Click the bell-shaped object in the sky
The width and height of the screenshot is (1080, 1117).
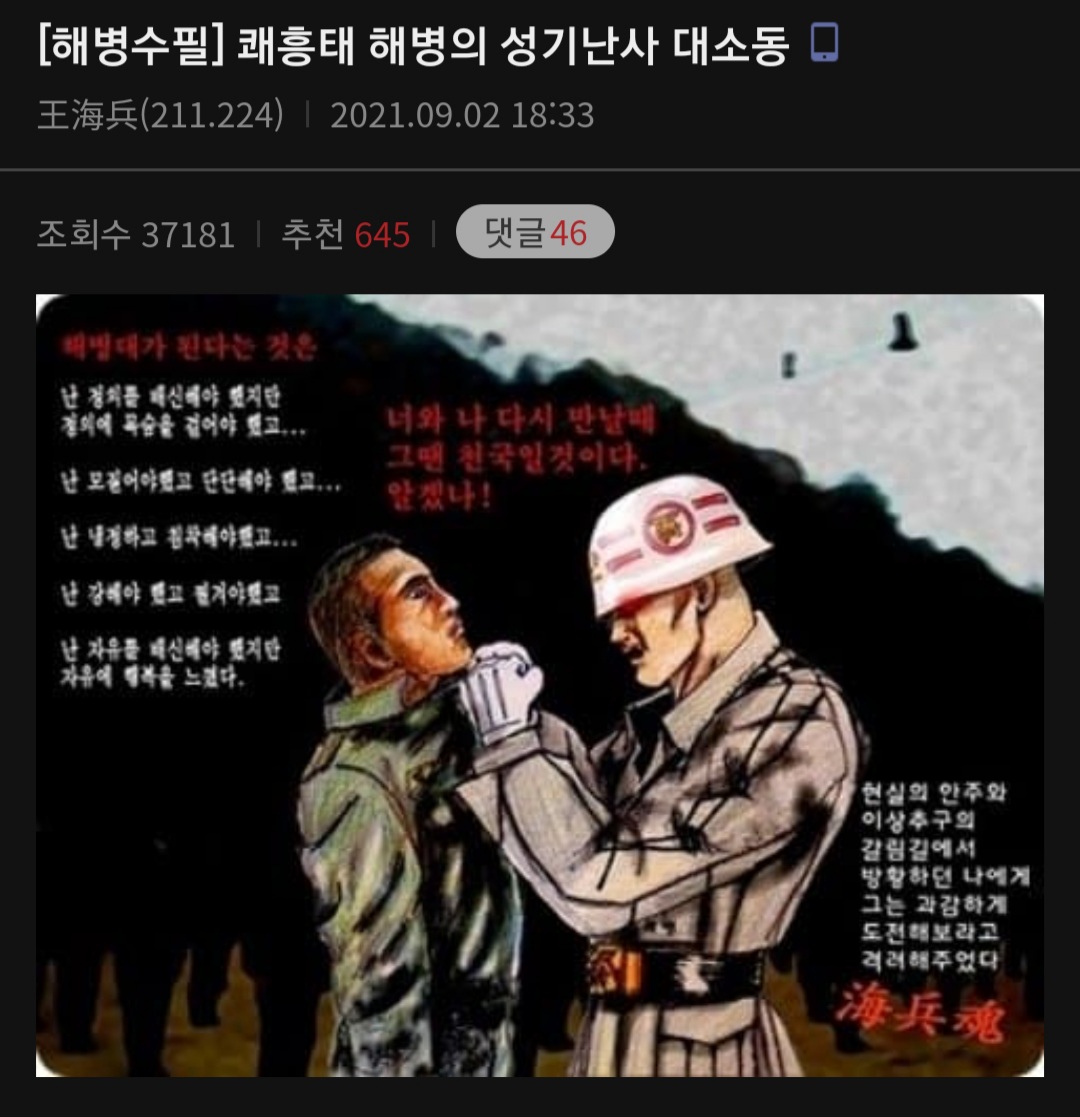[903, 332]
